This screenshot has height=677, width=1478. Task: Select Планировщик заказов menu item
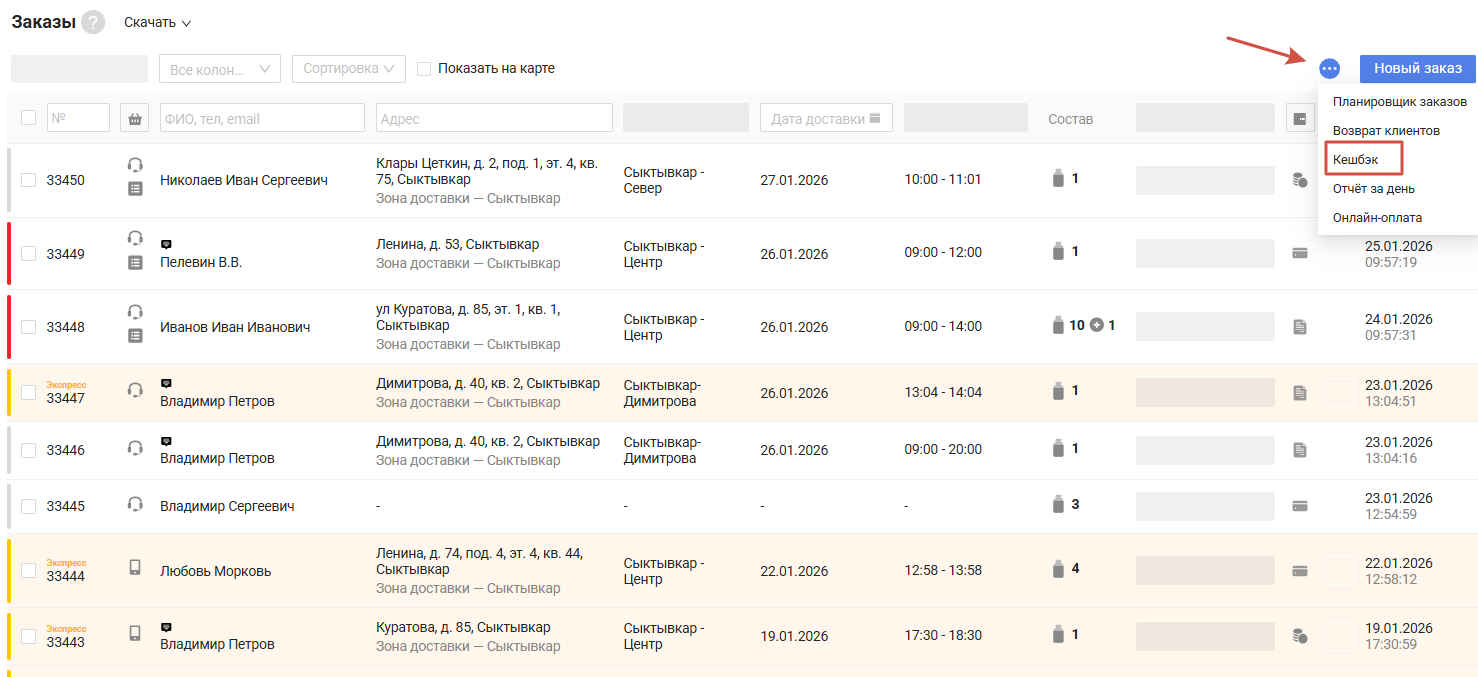click(x=1399, y=102)
